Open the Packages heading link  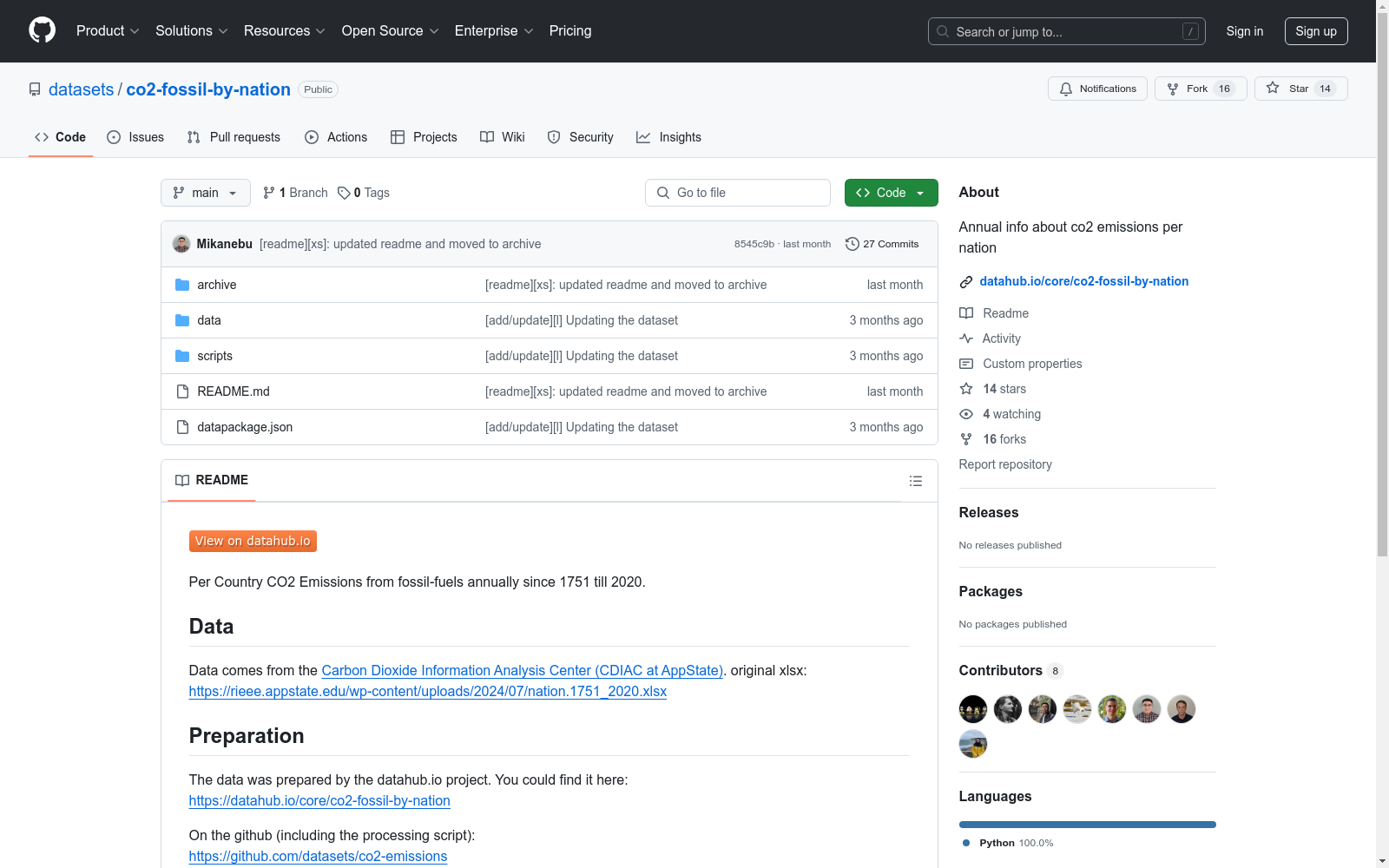[x=991, y=591]
